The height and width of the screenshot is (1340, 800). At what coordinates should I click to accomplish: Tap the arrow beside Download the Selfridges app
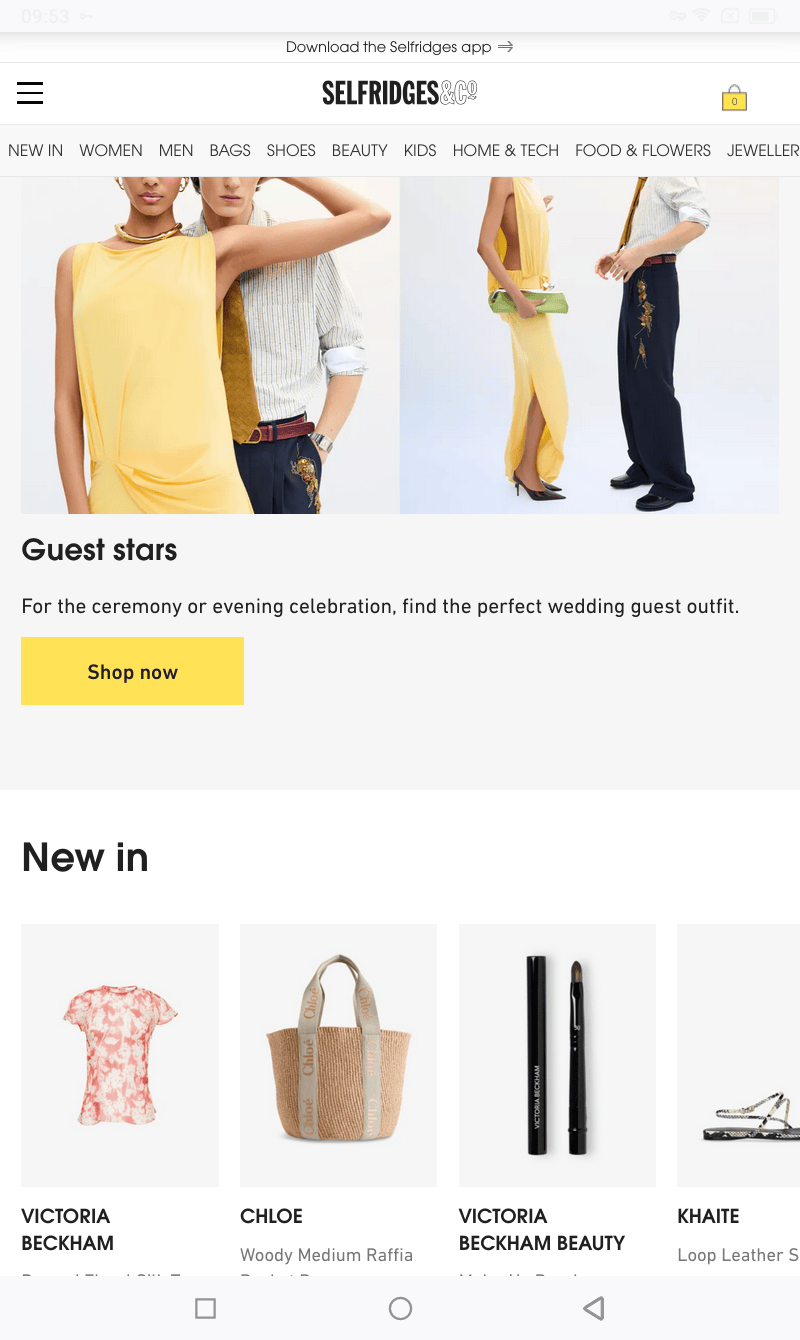pyautogui.click(x=506, y=47)
